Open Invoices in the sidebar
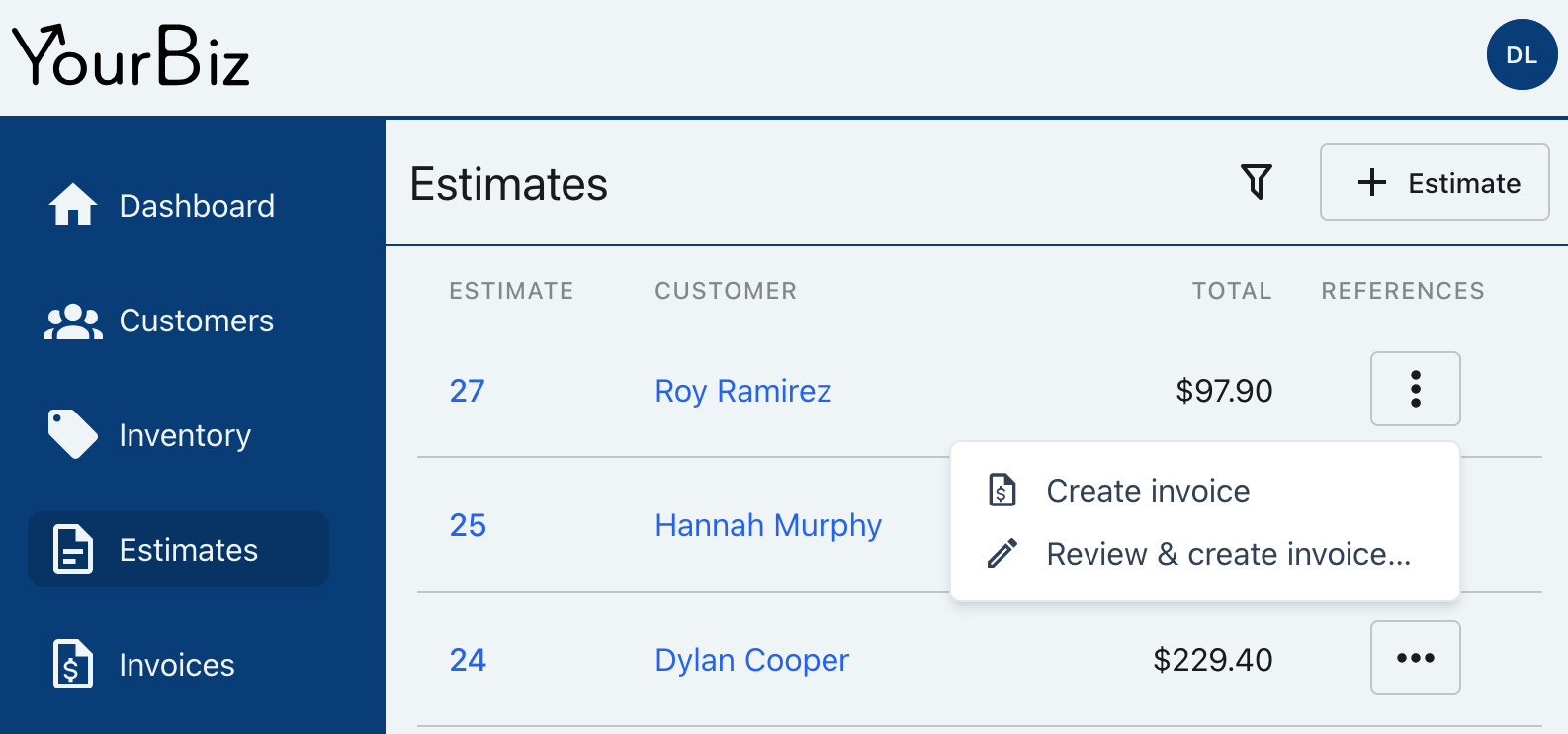This screenshot has height=734, width=1568. pos(178,664)
